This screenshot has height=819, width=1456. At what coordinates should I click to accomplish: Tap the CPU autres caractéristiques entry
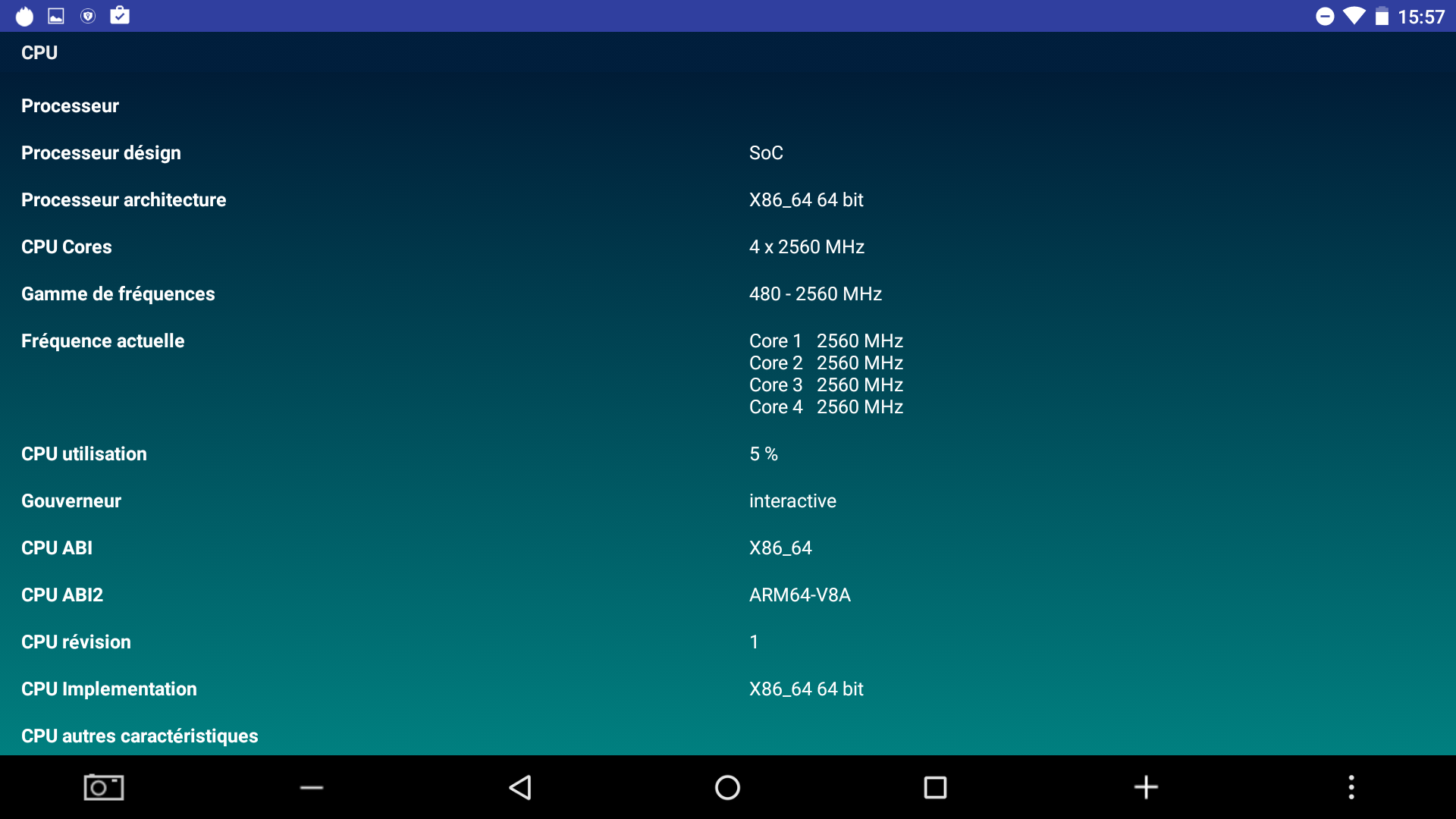(140, 736)
